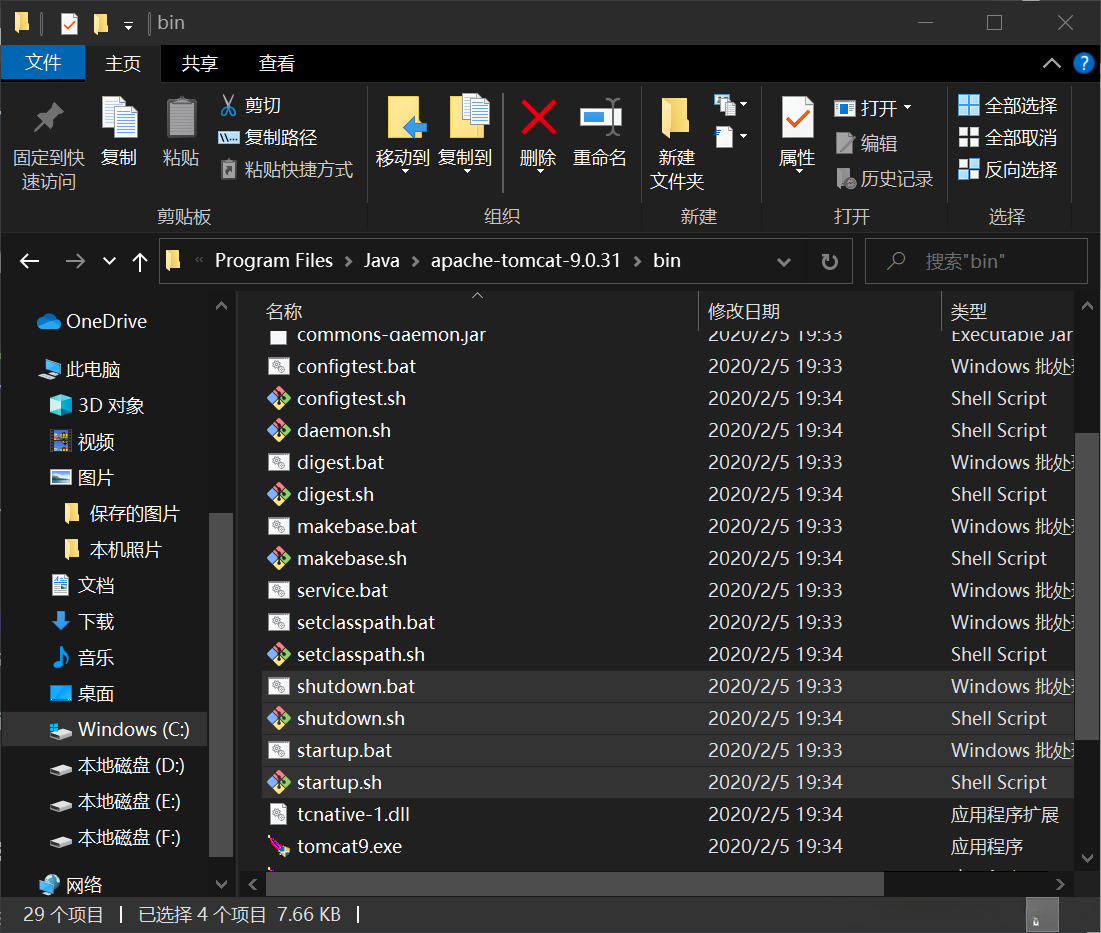Click the Help question mark icon
The image size is (1101, 933).
(x=1083, y=63)
